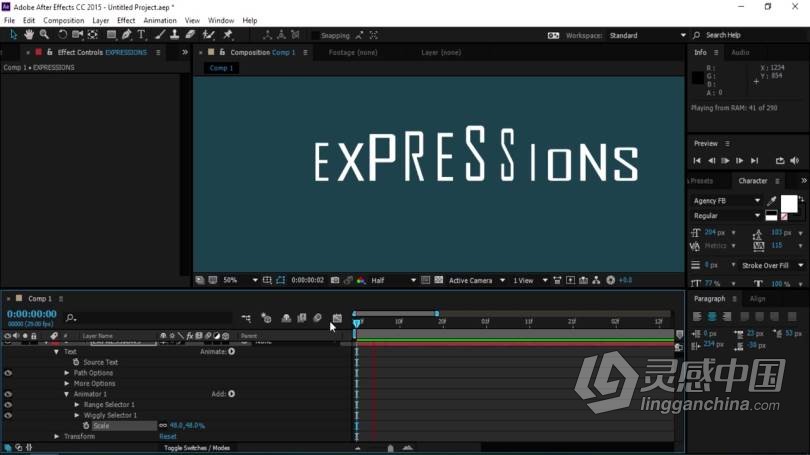The width and height of the screenshot is (810, 455).
Task: Go to first frame in Preview panel
Action: [x=697, y=160]
